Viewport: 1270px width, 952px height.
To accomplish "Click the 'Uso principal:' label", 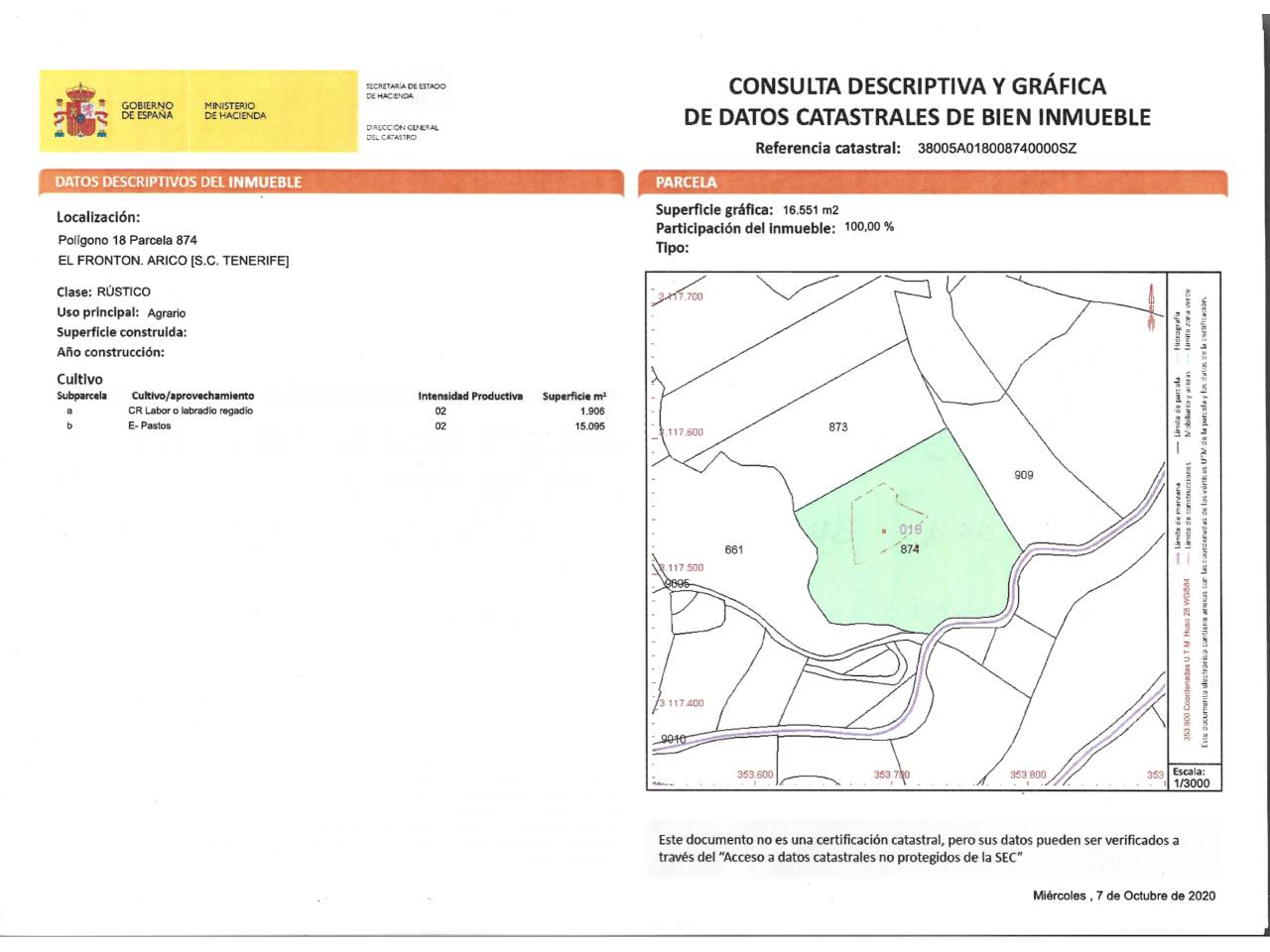I will coord(97,312).
